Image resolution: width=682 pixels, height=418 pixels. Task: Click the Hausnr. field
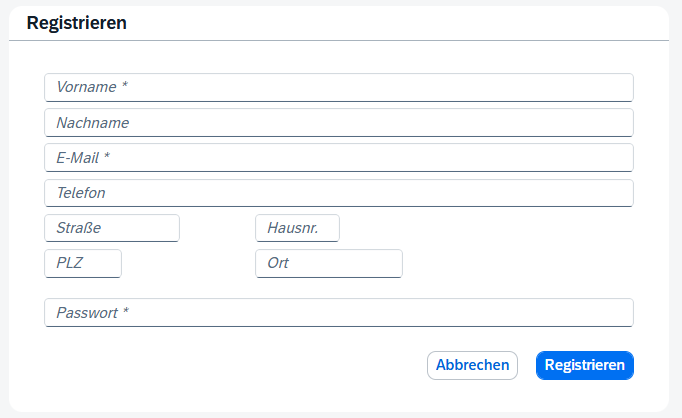tap(297, 228)
